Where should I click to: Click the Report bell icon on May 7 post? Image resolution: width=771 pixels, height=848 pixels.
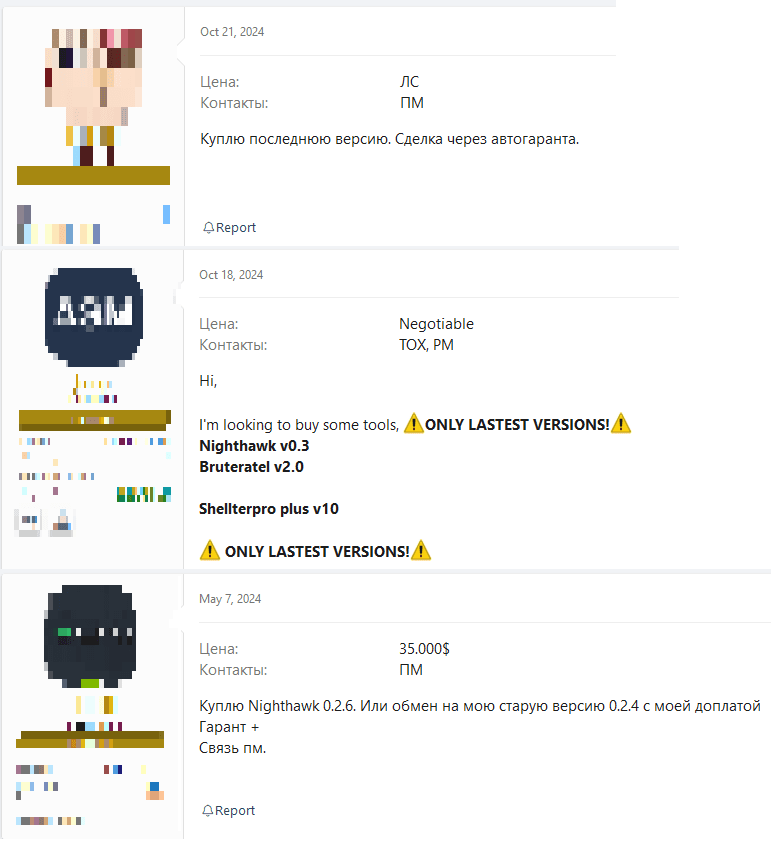[x=207, y=811]
